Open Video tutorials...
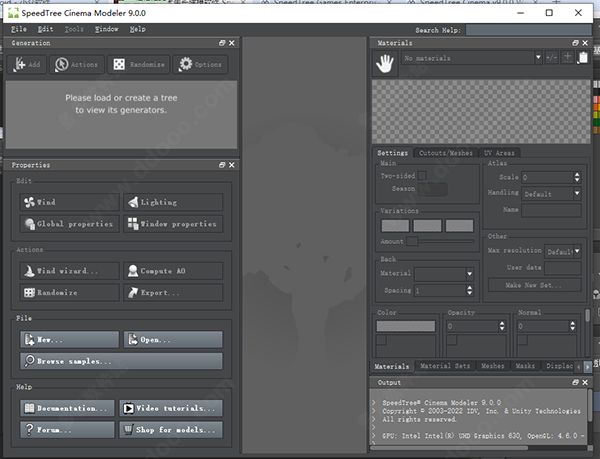600x459 pixels. 171,408
